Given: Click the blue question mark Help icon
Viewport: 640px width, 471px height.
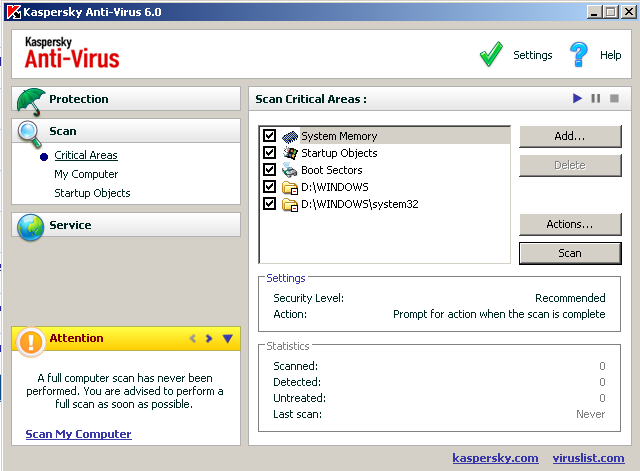Looking at the screenshot, I should coord(578,54).
